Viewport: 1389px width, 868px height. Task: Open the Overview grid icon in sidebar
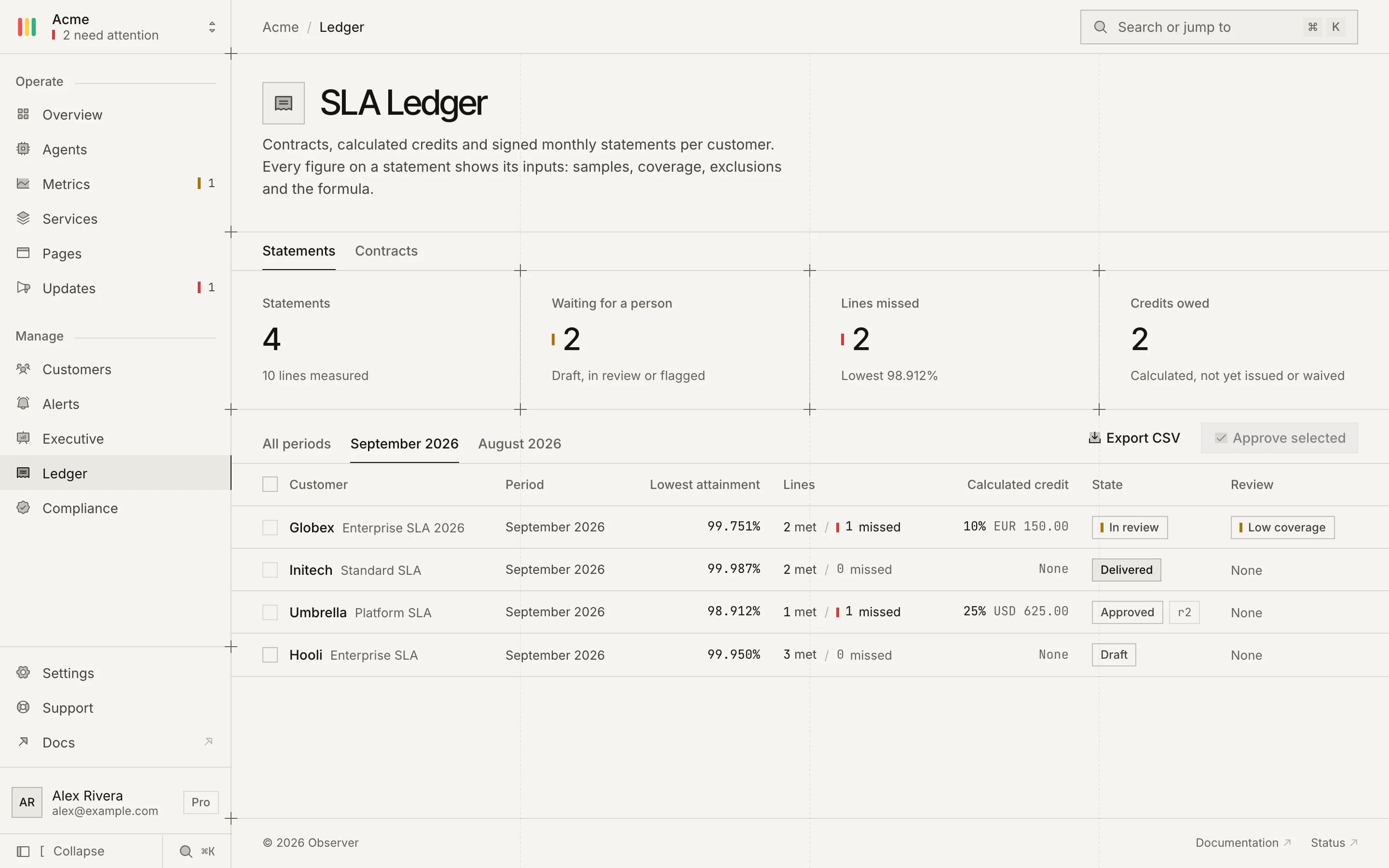[23, 114]
